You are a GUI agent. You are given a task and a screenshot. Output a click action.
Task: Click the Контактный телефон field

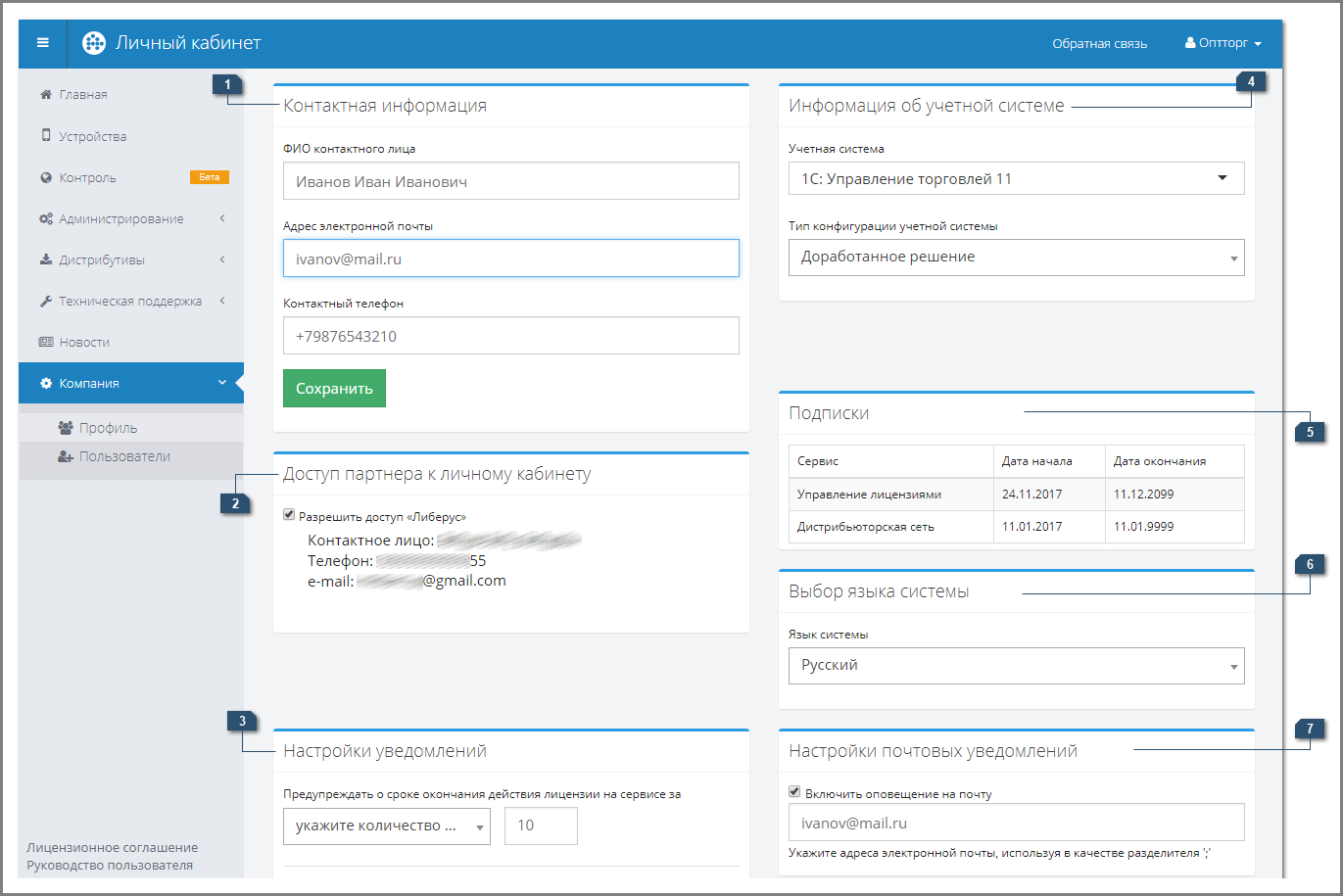[x=510, y=336]
